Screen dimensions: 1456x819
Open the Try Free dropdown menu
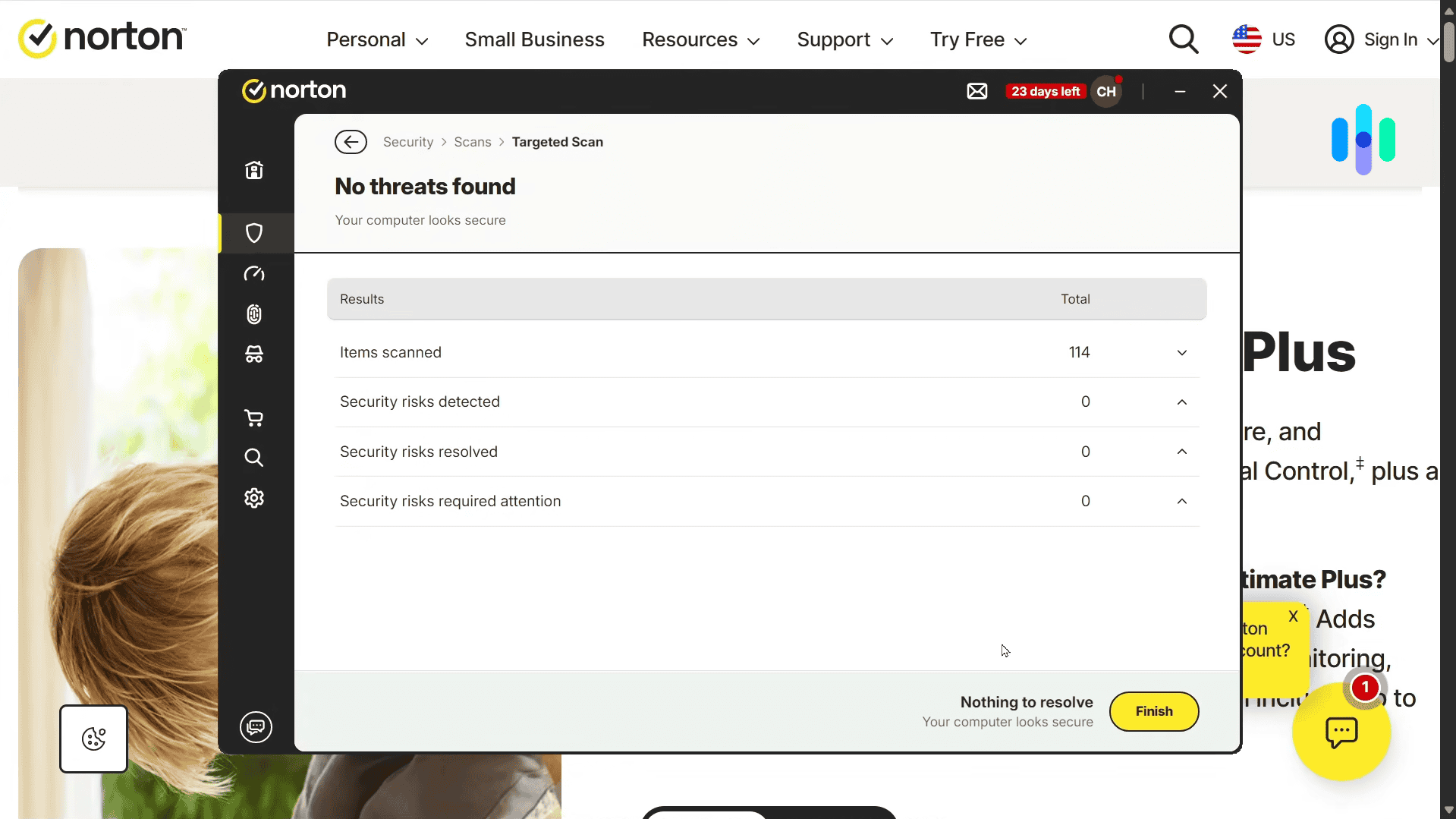978,39
